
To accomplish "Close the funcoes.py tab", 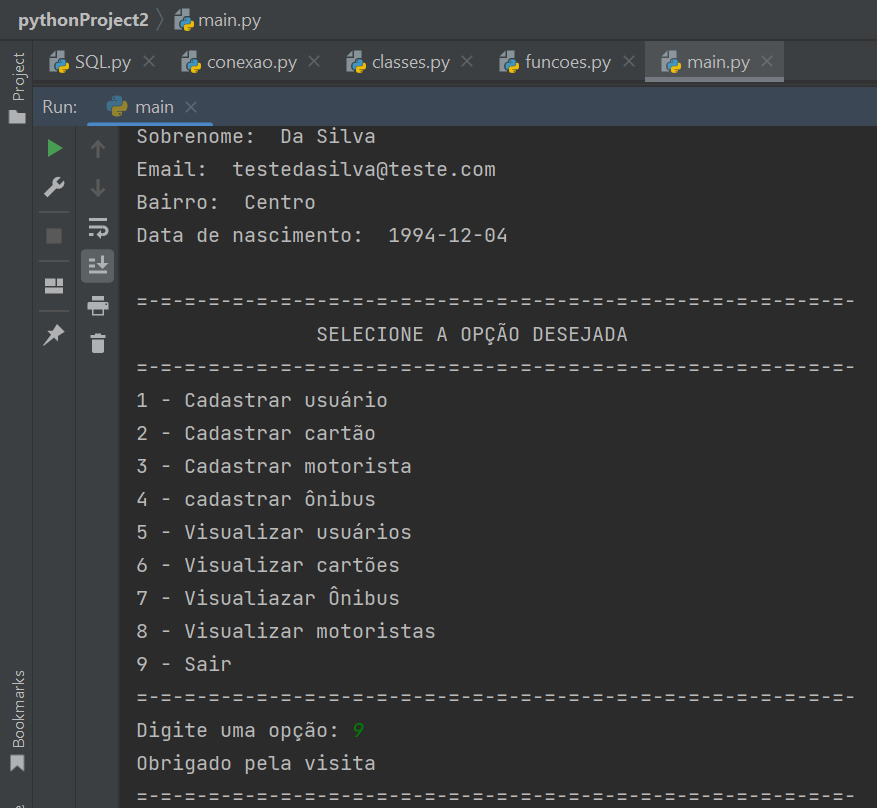I will [x=629, y=61].
